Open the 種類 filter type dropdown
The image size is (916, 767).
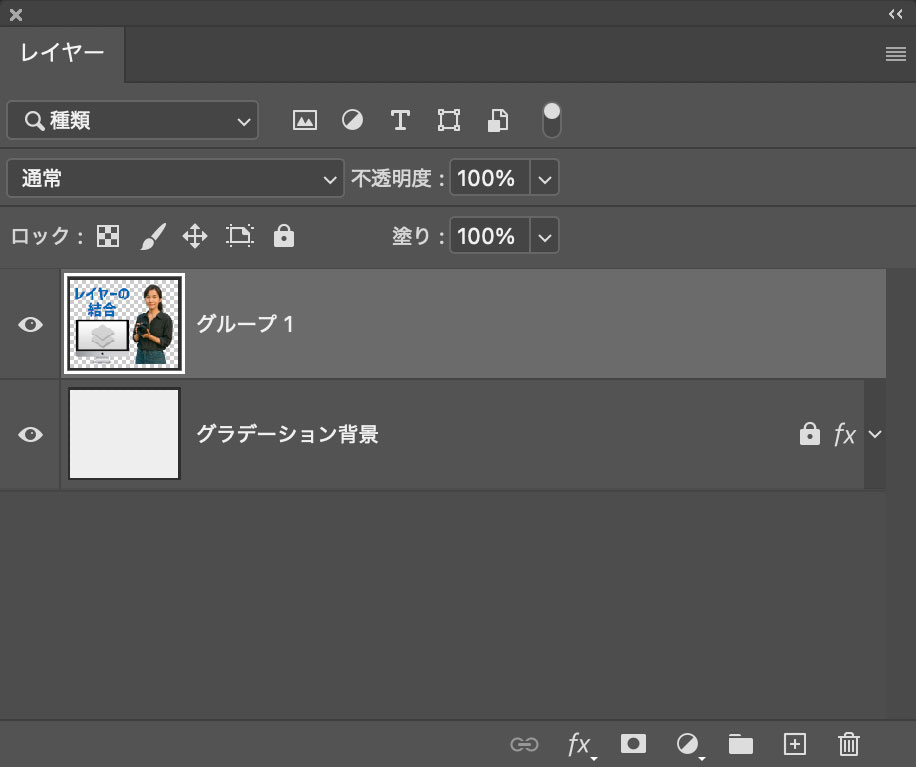[133, 120]
